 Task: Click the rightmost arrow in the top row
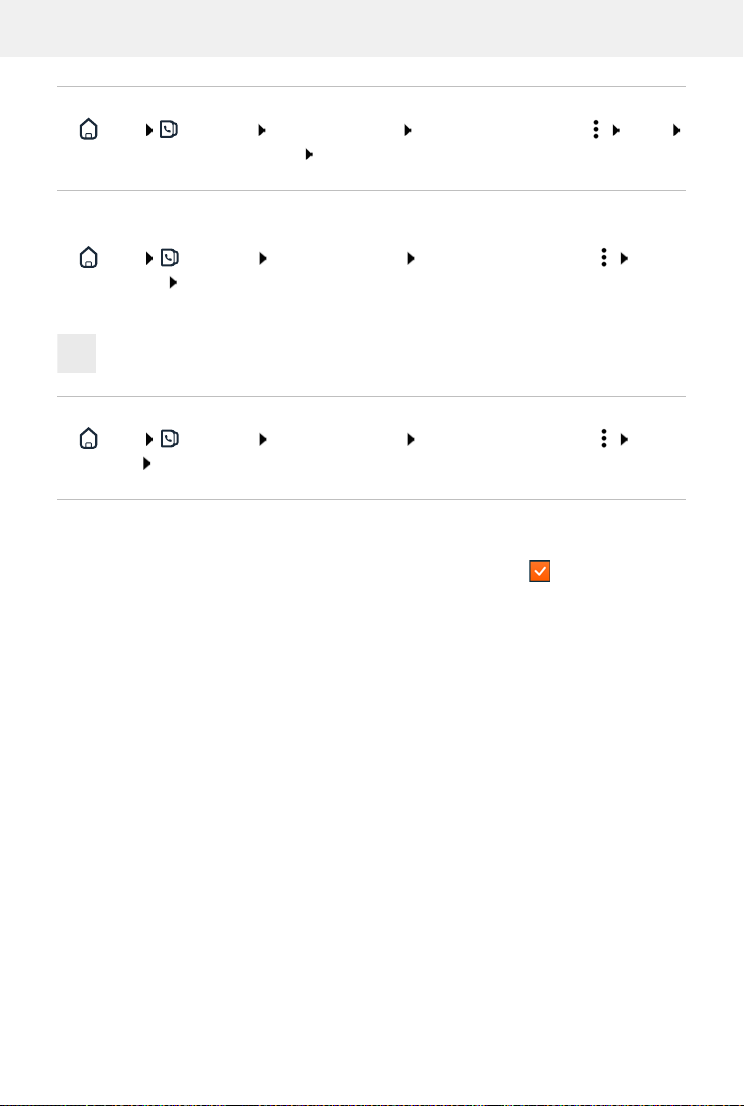pyautogui.click(x=676, y=130)
